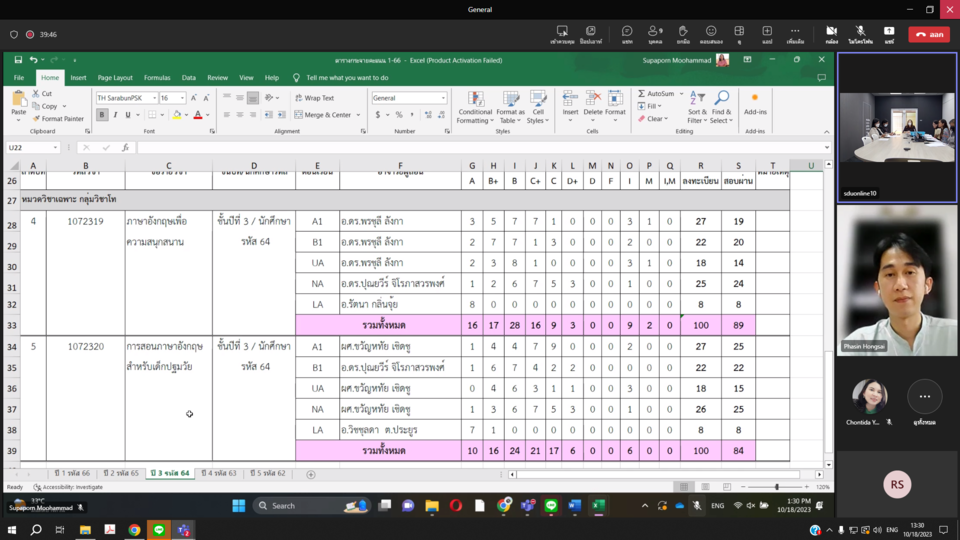Viewport: 960px width, 540px height.
Task: Toggle align text left
Action: tap(227, 115)
